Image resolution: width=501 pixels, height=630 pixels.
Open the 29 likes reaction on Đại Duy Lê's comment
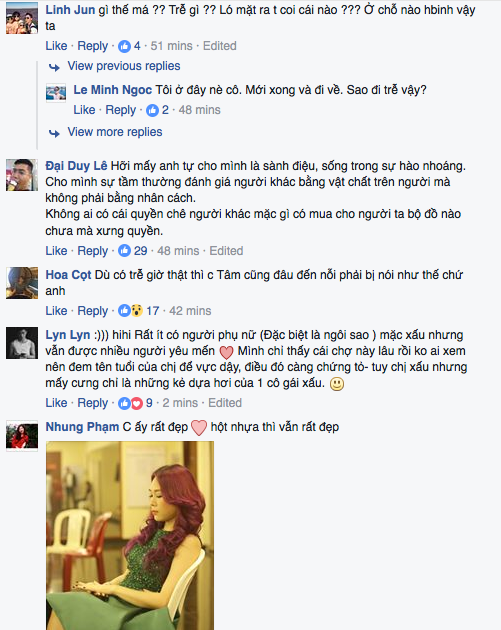point(132,251)
